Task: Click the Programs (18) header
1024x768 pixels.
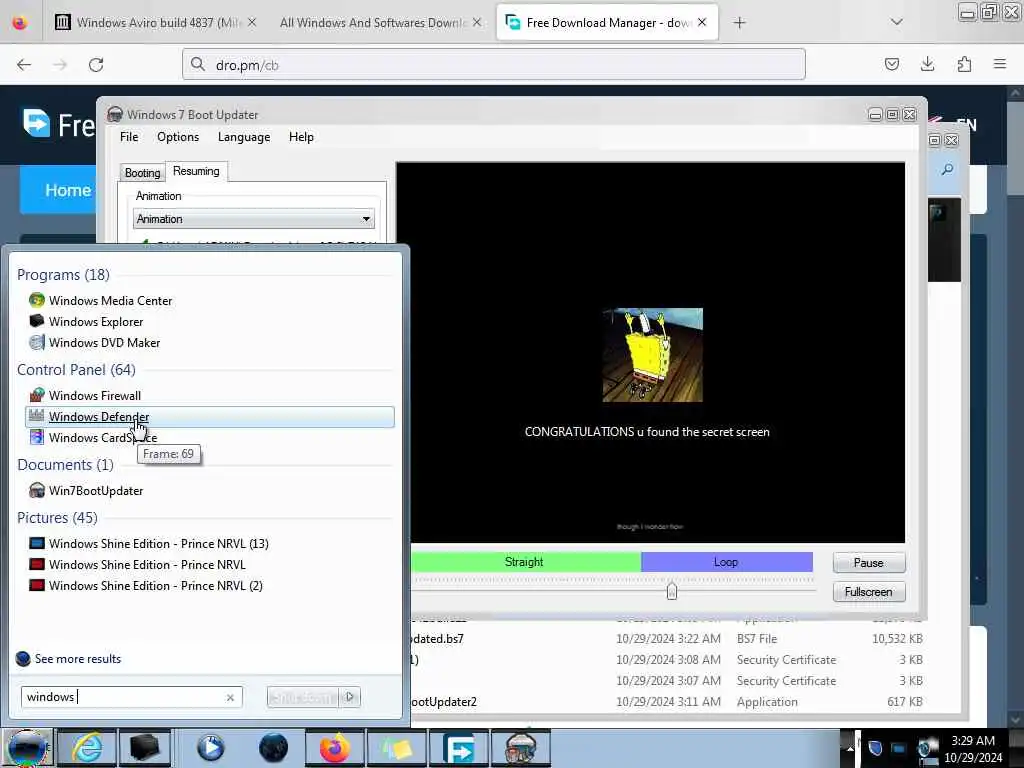Action: [x=63, y=274]
